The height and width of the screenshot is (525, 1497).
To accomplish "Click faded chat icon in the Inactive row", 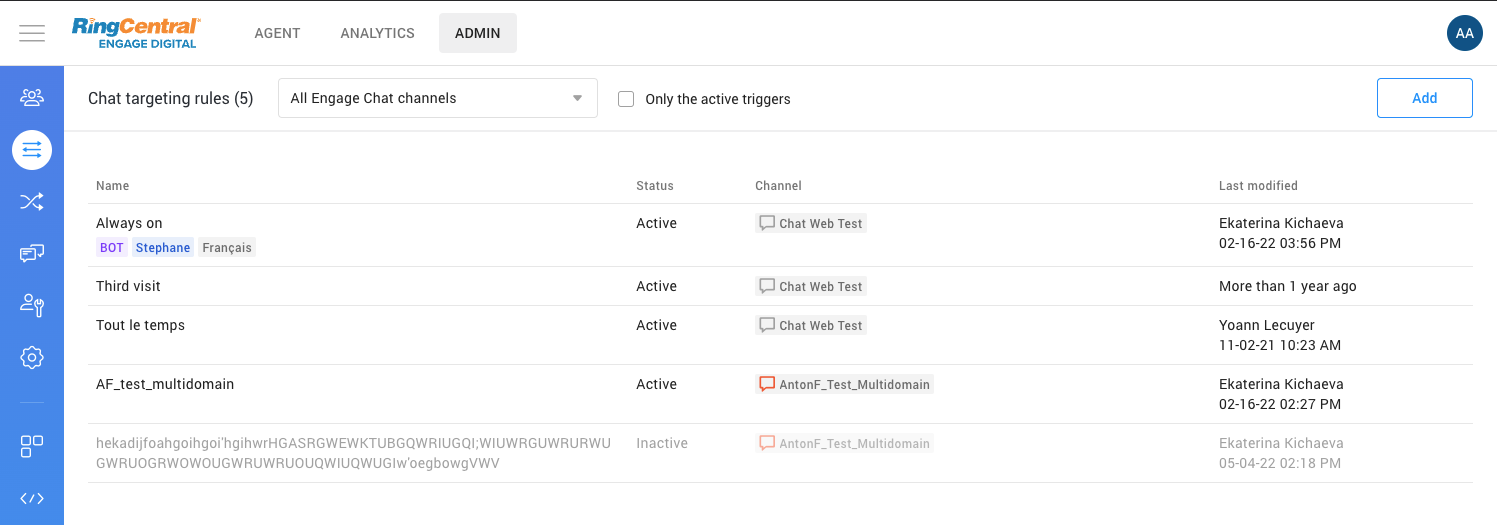I will tap(767, 443).
